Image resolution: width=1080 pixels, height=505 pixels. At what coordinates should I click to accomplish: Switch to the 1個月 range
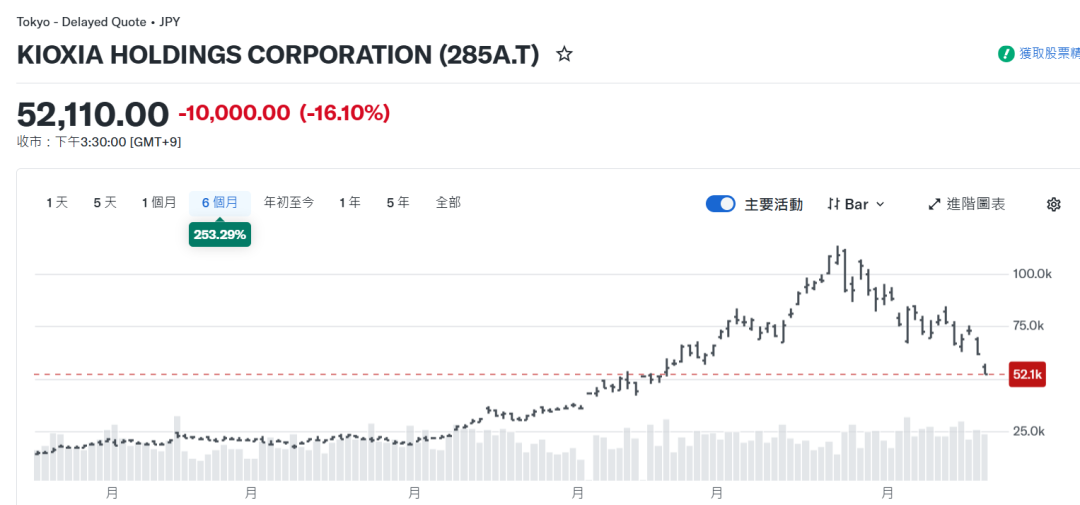tap(159, 203)
